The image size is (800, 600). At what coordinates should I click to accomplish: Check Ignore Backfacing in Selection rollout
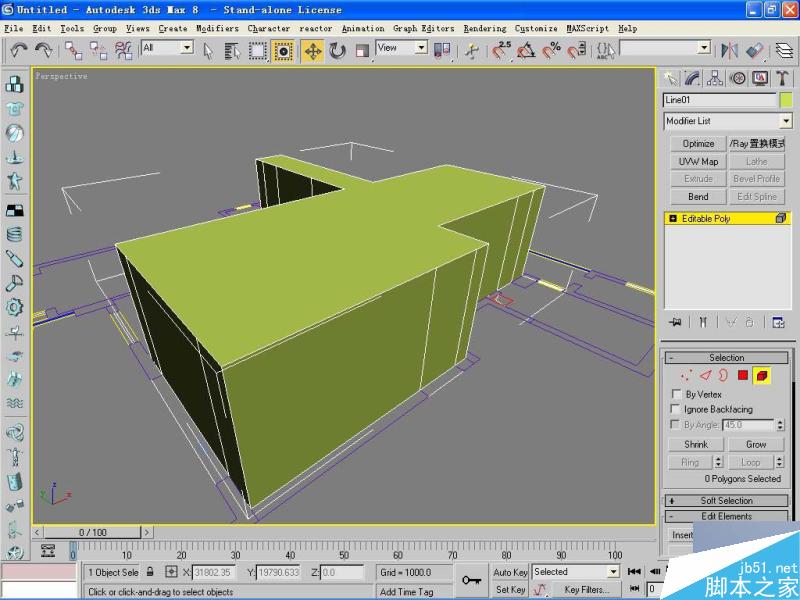point(677,409)
